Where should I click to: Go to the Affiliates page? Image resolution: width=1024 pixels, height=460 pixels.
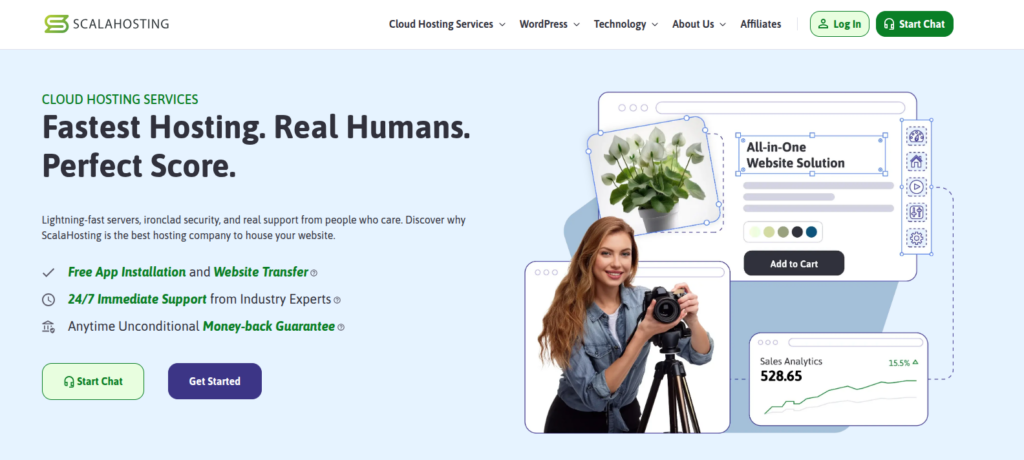pyautogui.click(x=760, y=24)
